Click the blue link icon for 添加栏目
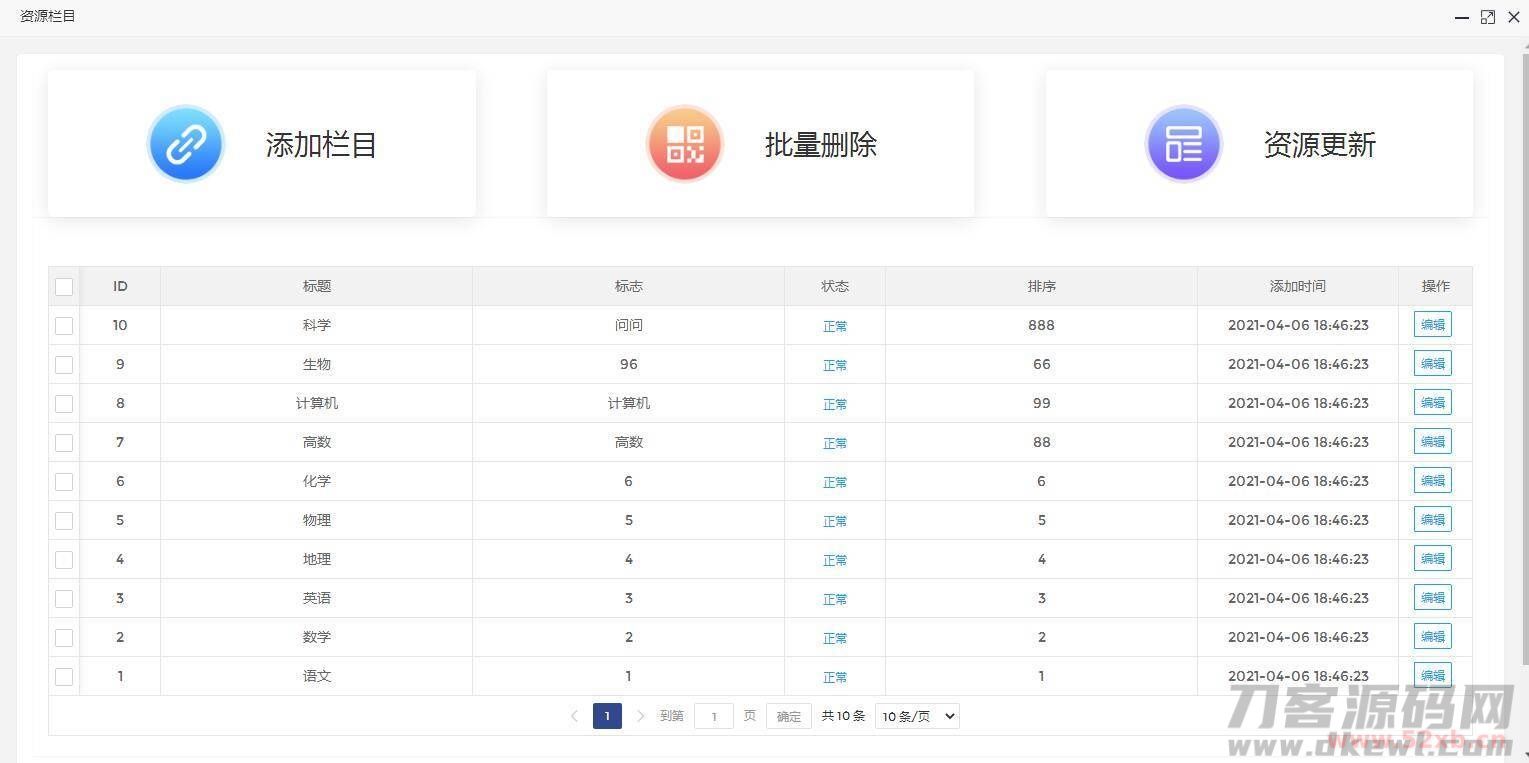Screen dimensions: 1529x763 (185, 144)
